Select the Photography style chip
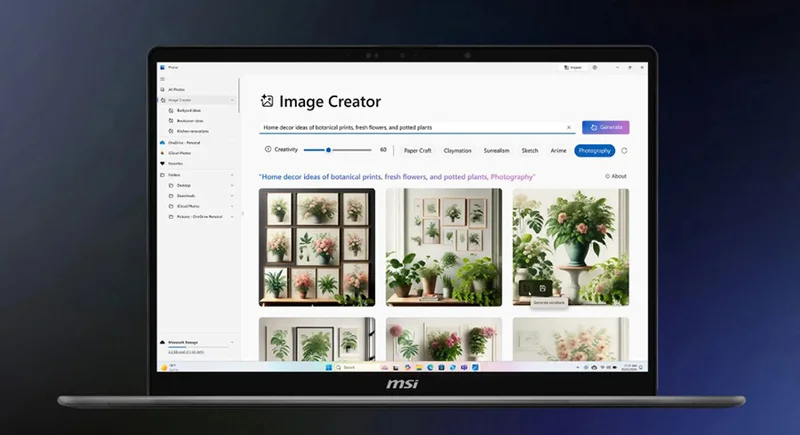 pos(595,150)
